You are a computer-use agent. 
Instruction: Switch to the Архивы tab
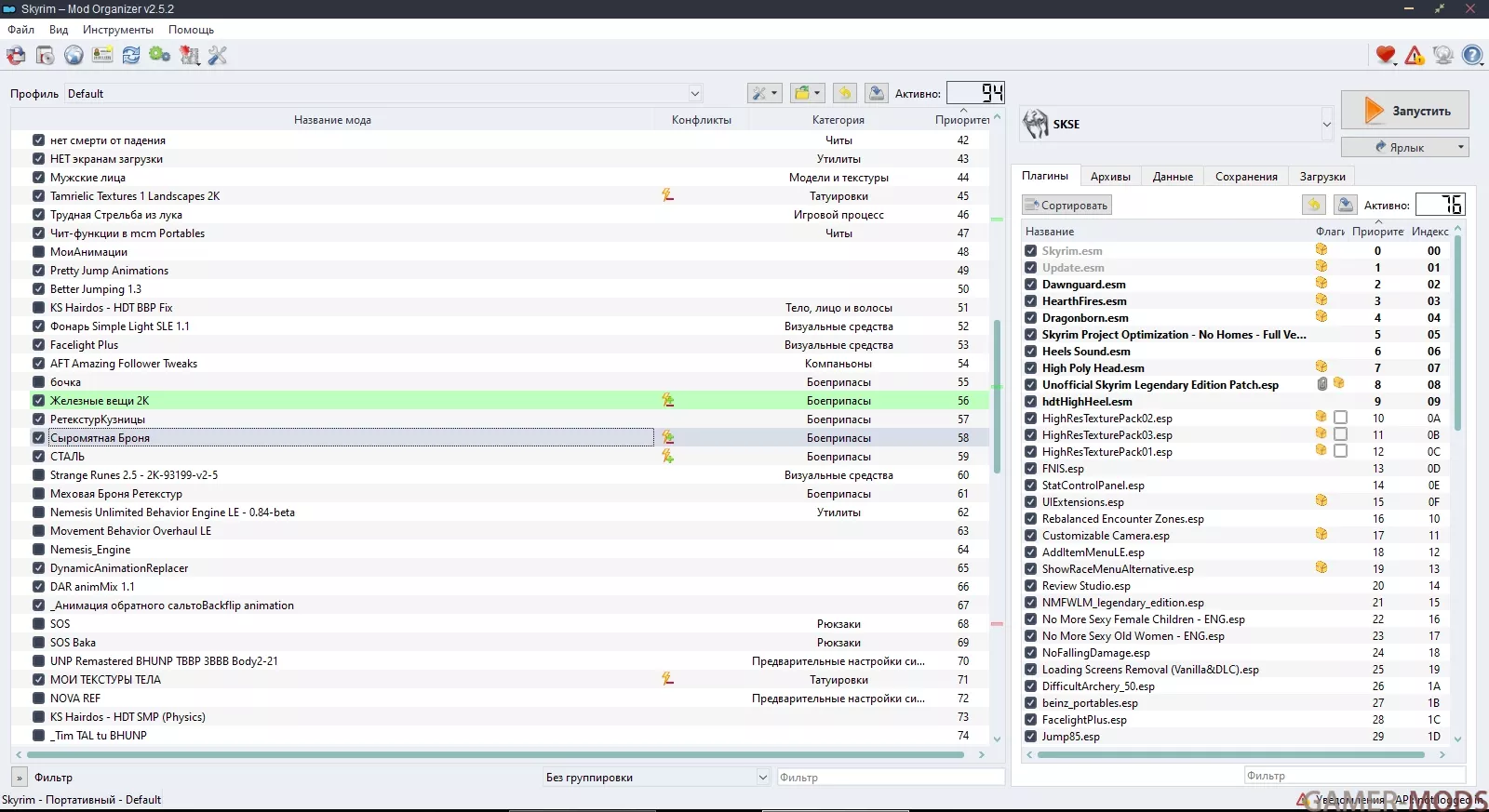(x=1110, y=177)
